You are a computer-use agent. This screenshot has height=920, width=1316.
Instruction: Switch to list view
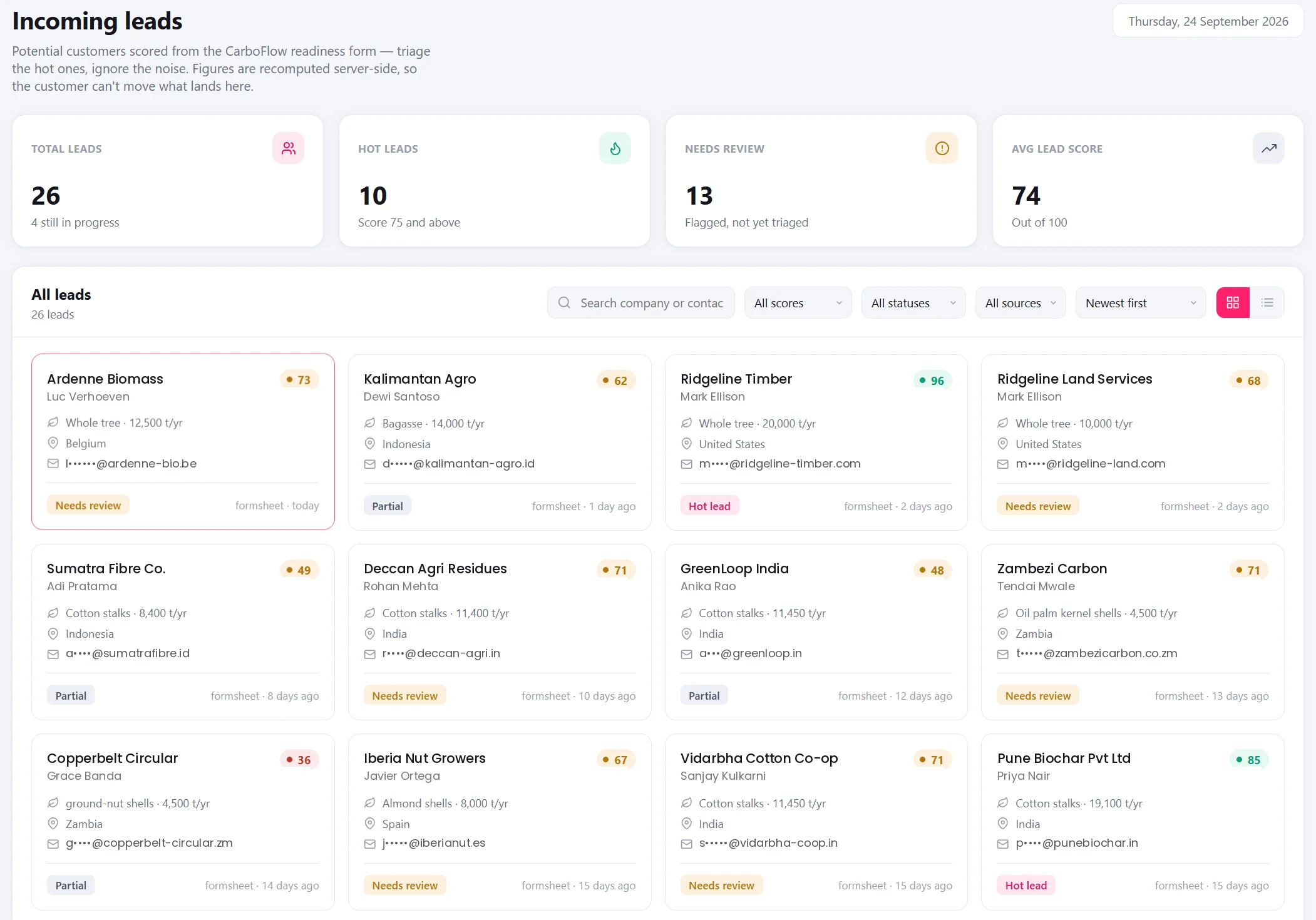click(x=1267, y=303)
